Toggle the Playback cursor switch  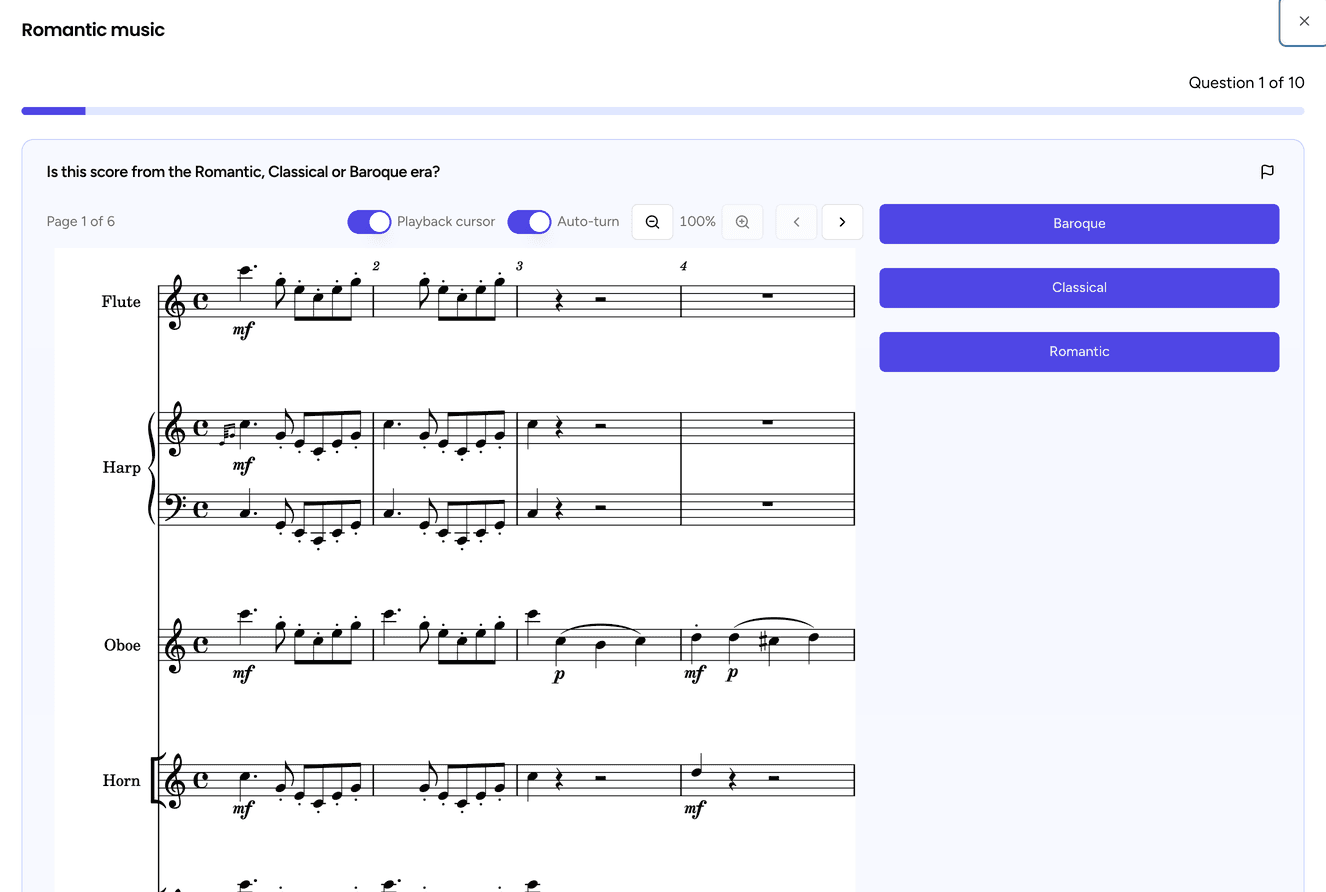tap(369, 222)
